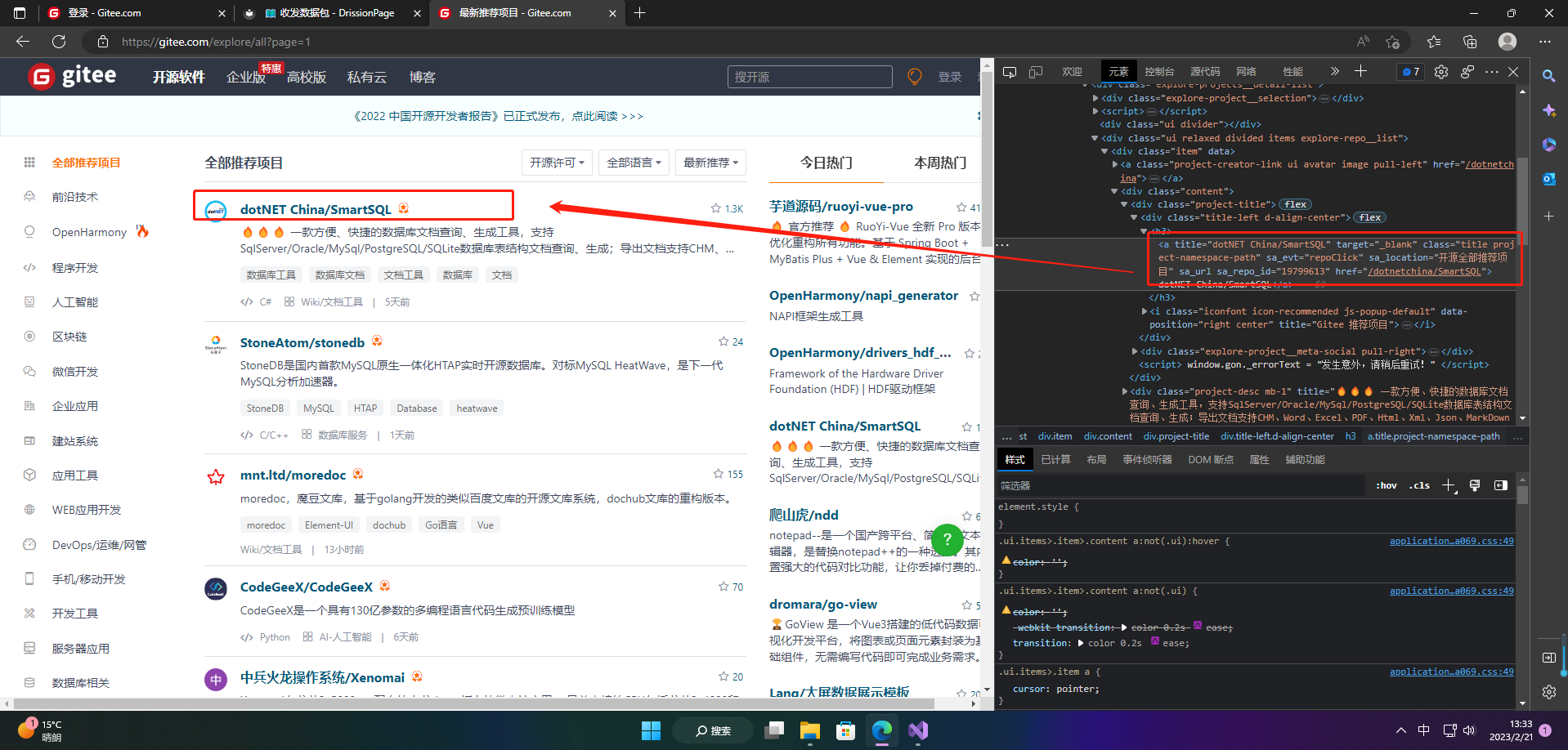Select the element inspector tool in DevTools
The height and width of the screenshot is (750, 1568).
[x=1010, y=72]
